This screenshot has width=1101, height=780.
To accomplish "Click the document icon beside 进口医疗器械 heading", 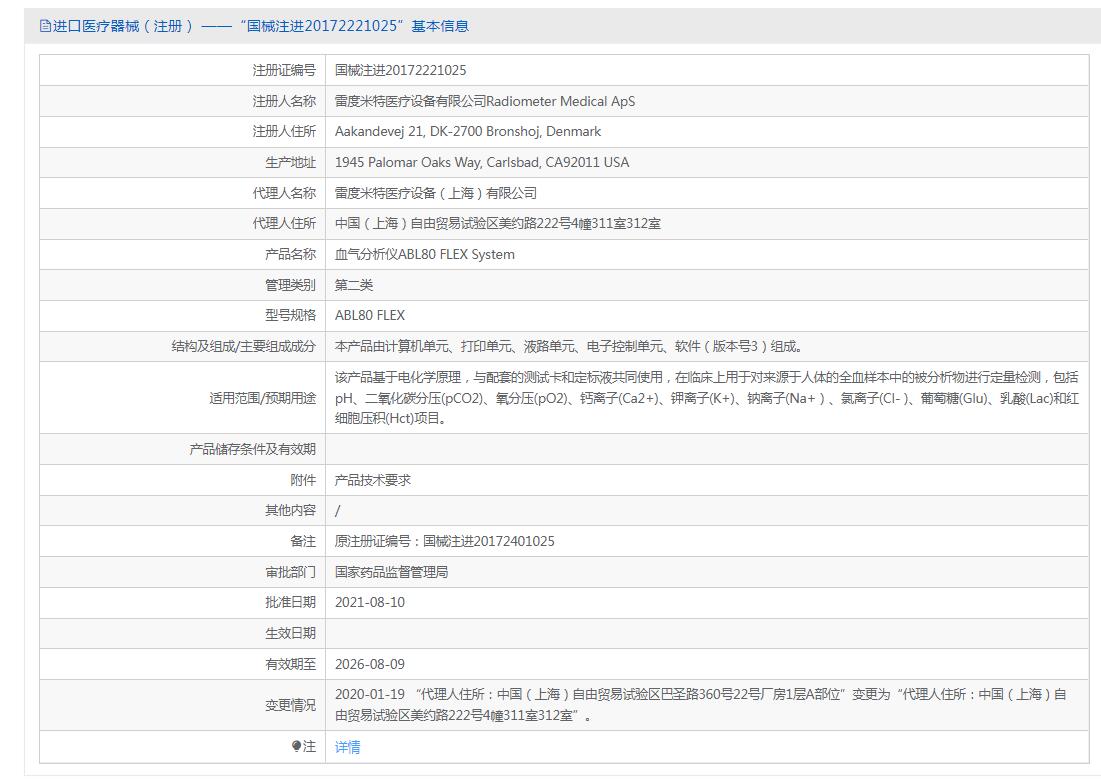I will tap(45, 26).
